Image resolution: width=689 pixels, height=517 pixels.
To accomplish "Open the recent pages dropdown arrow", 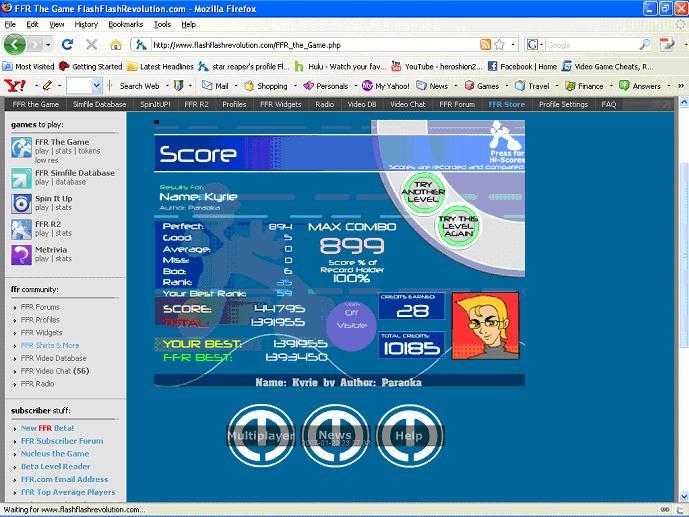I will pos(48,45).
